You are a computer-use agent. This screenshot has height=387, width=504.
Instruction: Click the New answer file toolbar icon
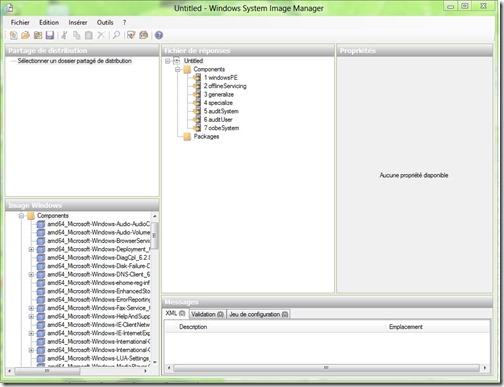pos(14,35)
